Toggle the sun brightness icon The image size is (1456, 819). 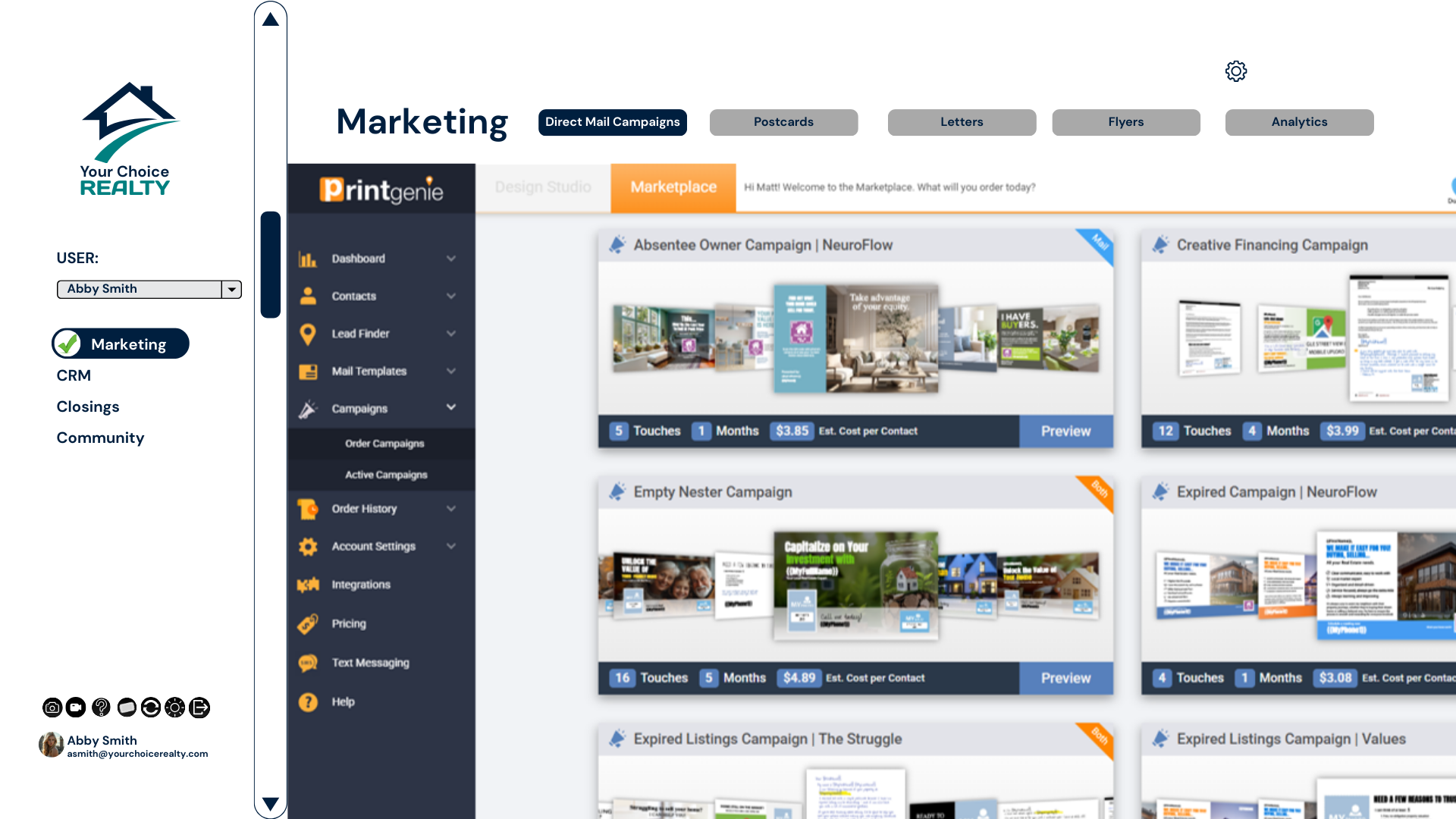coord(175,708)
